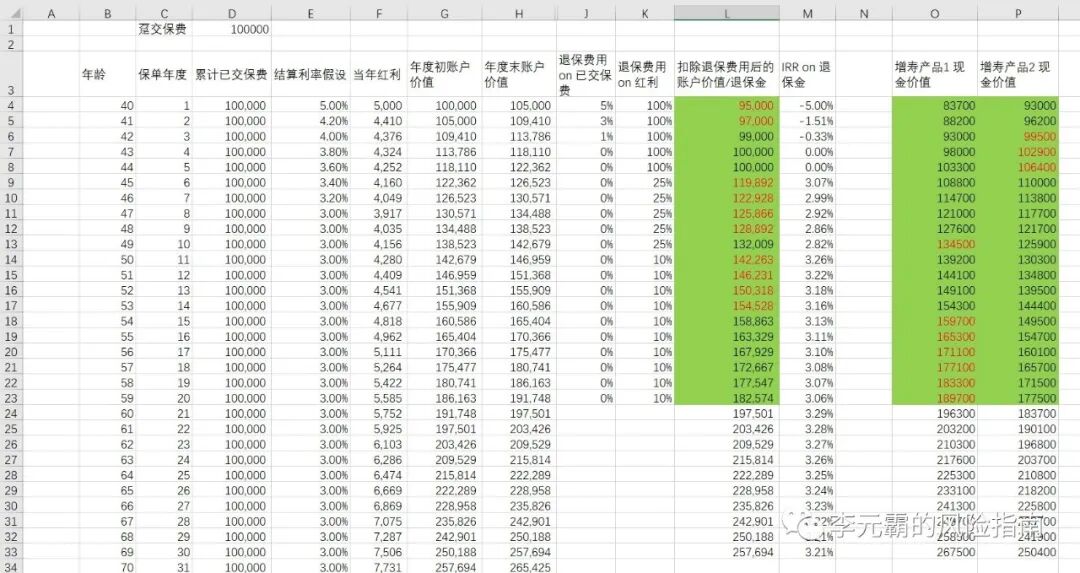Click the IRR on 退保金 header cell

click(x=807, y=74)
